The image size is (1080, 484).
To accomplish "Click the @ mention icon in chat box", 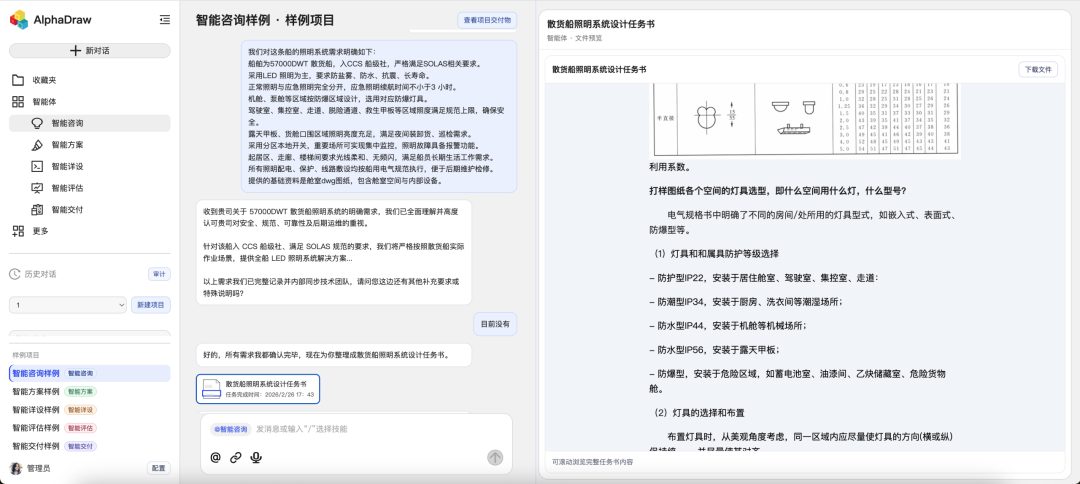I will pos(216,457).
